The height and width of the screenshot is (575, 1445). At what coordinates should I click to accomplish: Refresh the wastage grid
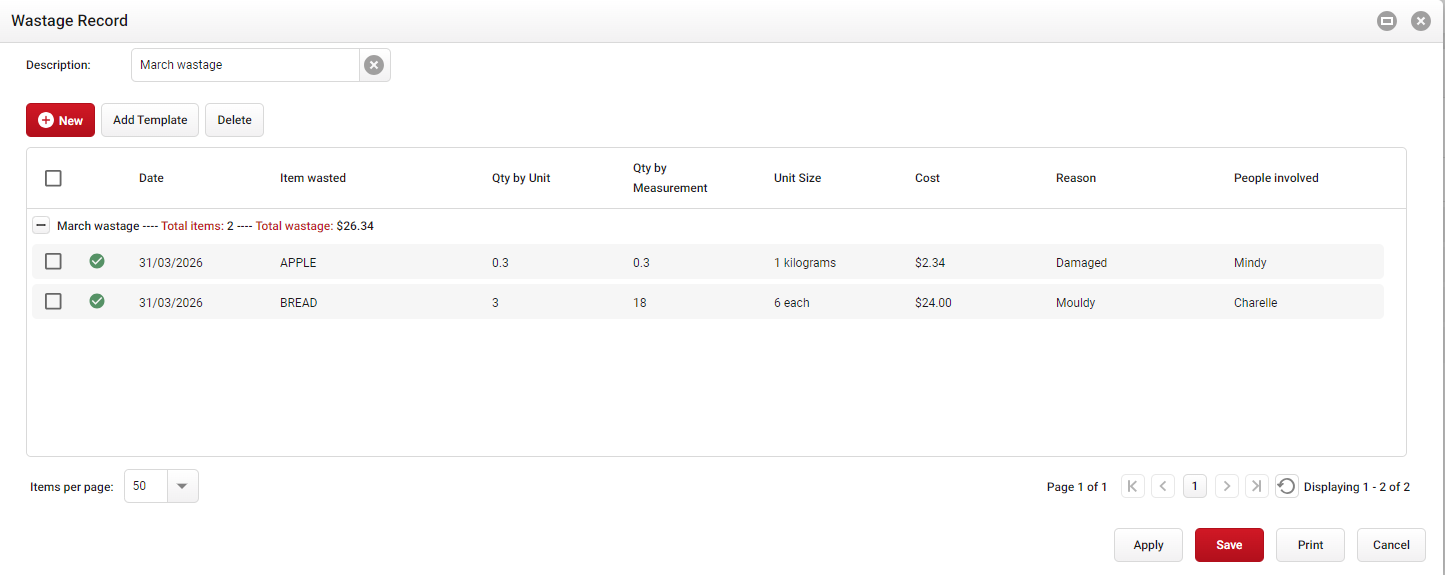tap(1287, 486)
